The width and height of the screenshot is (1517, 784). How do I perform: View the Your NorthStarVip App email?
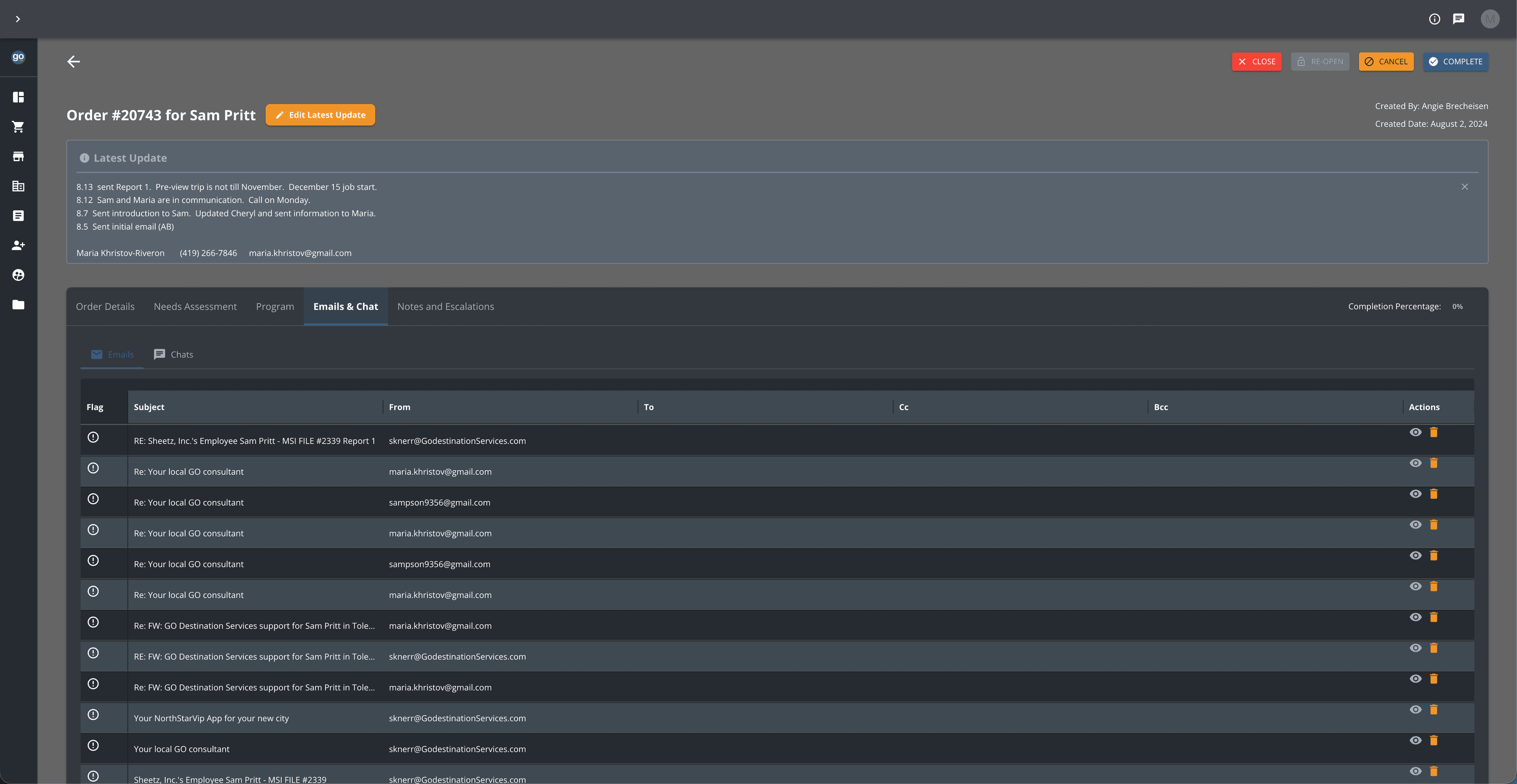point(1416,709)
